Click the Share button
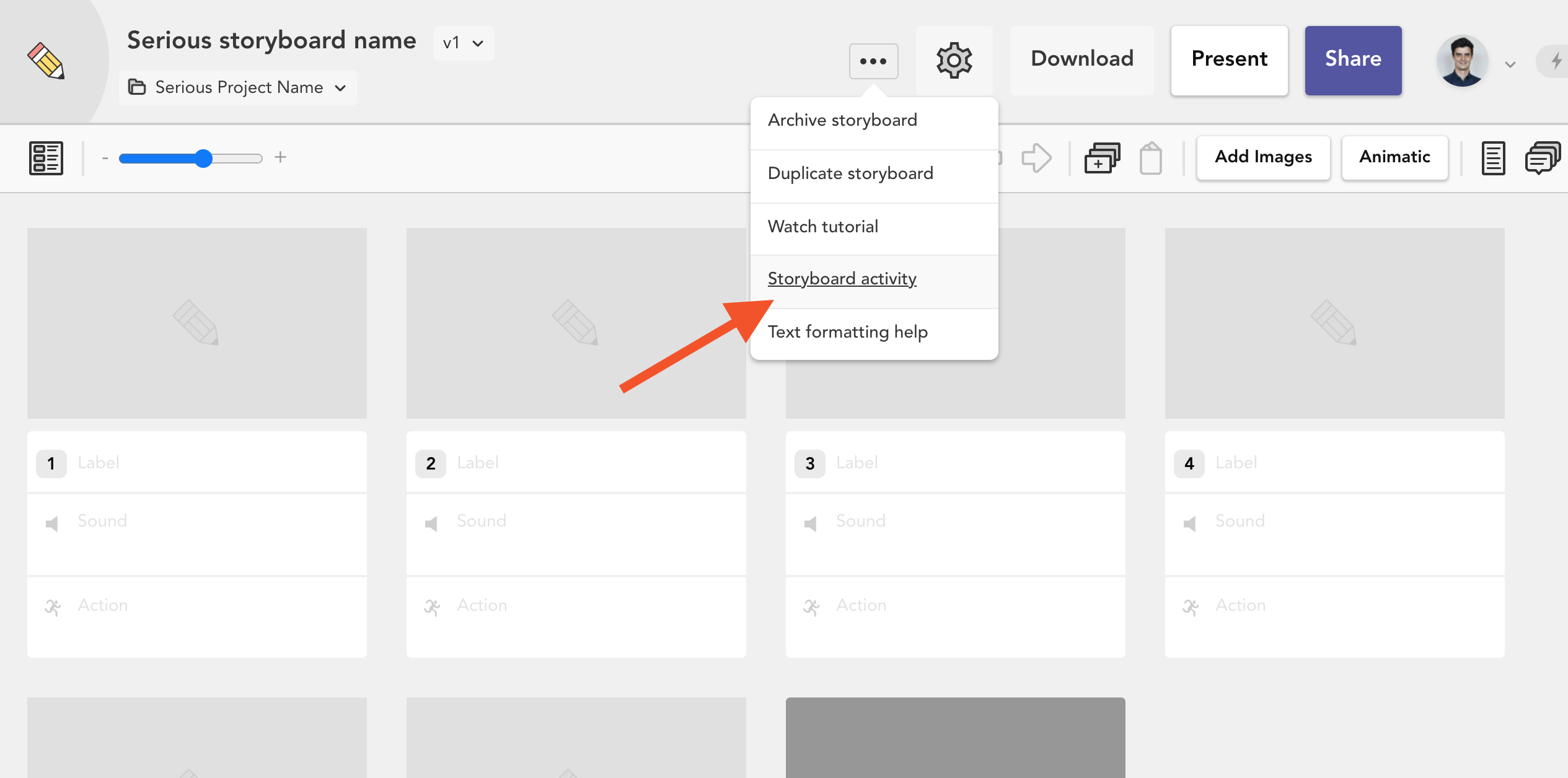The width and height of the screenshot is (1568, 778). coord(1353,59)
